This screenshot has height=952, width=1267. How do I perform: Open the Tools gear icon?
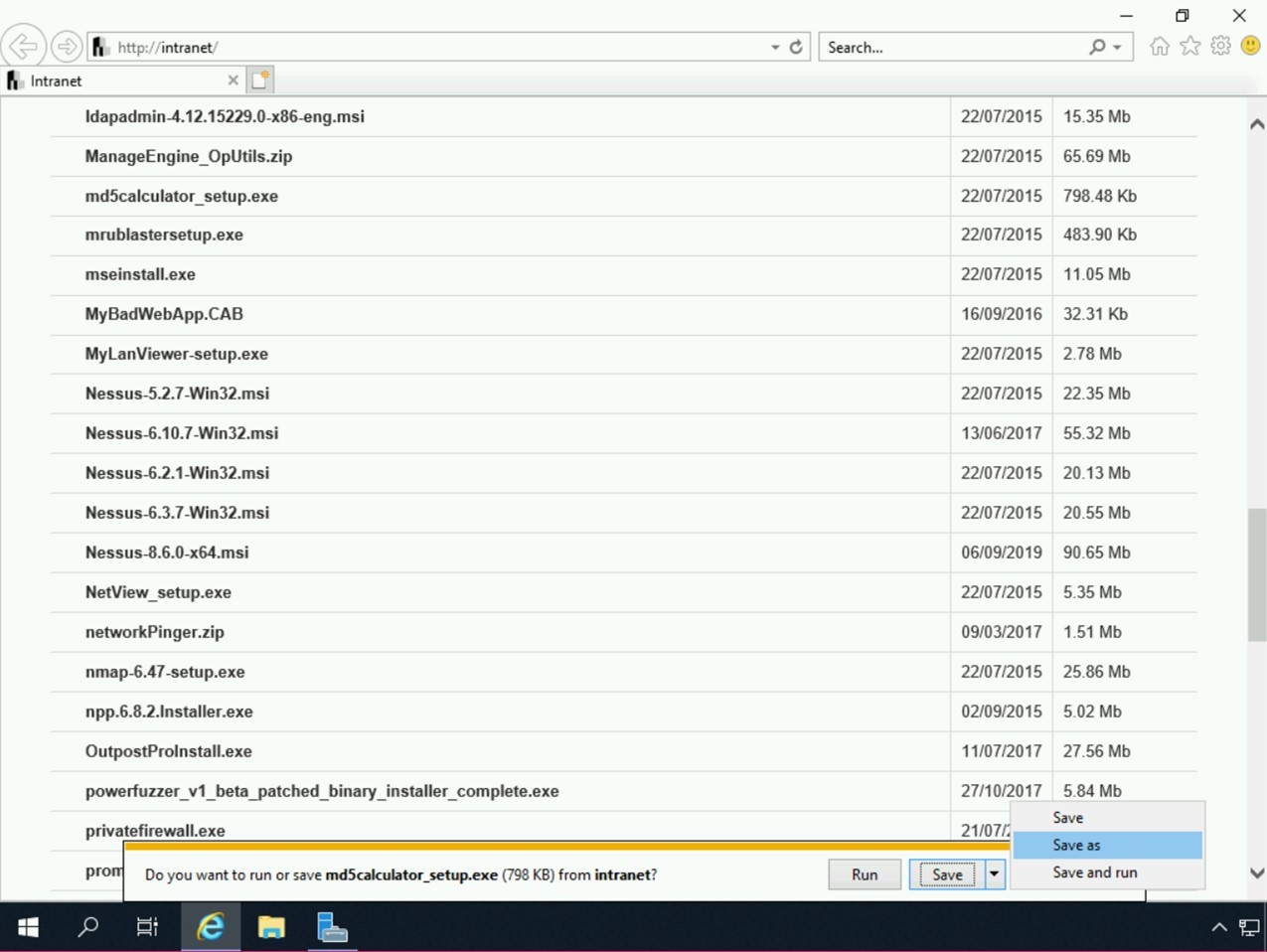[1220, 47]
